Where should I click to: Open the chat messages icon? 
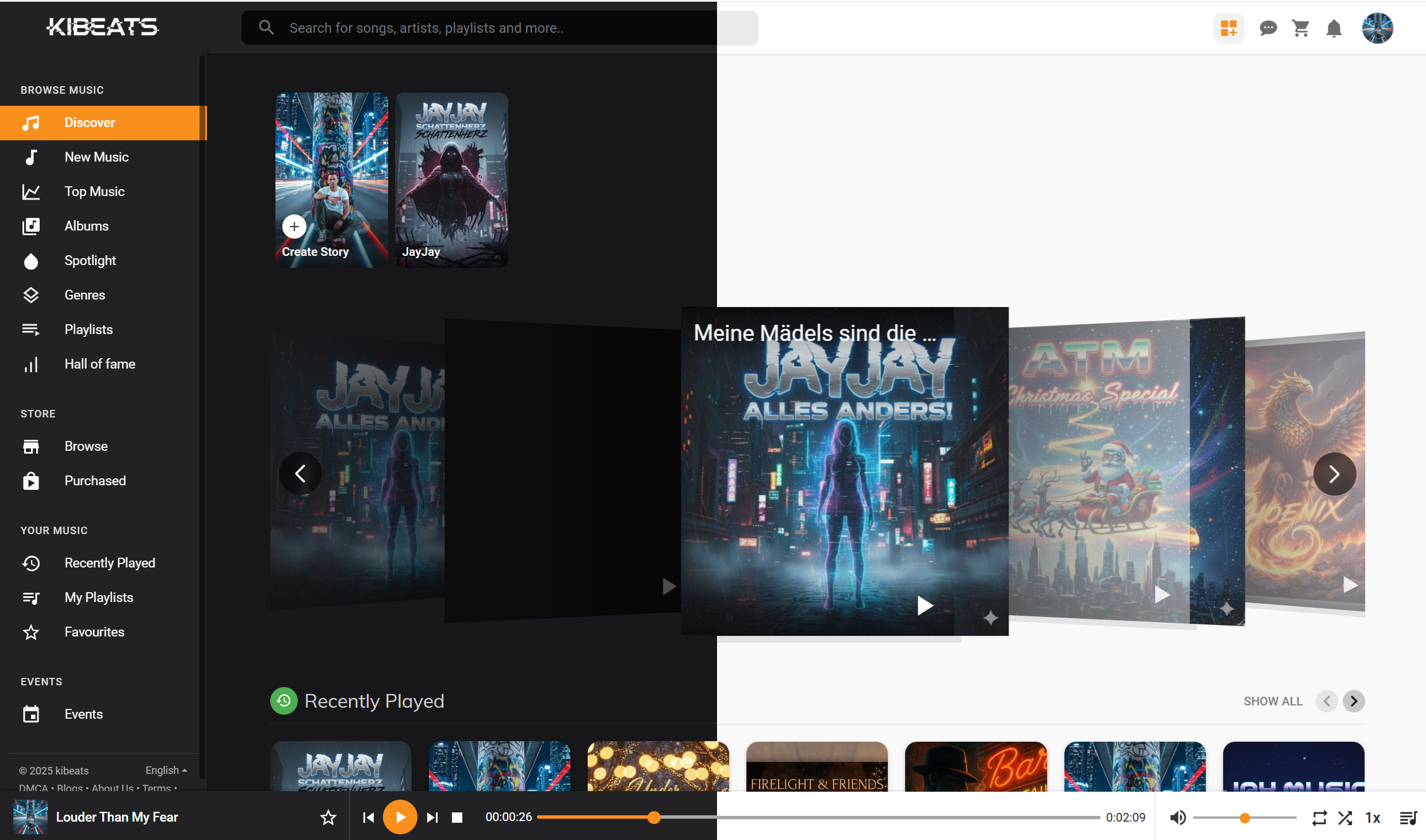[1268, 28]
